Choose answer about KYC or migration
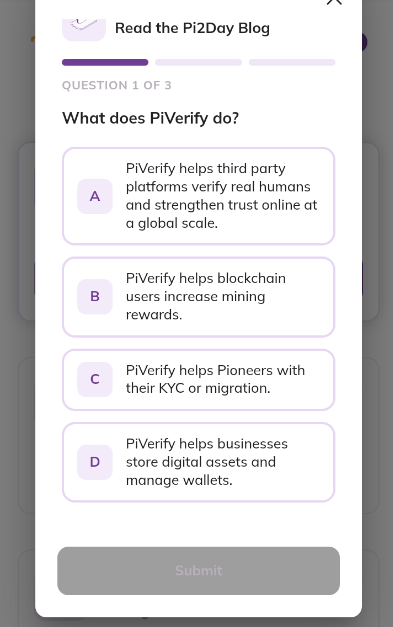Image resolution: width=393 pixels, height=627 pixels. [198, 379]
